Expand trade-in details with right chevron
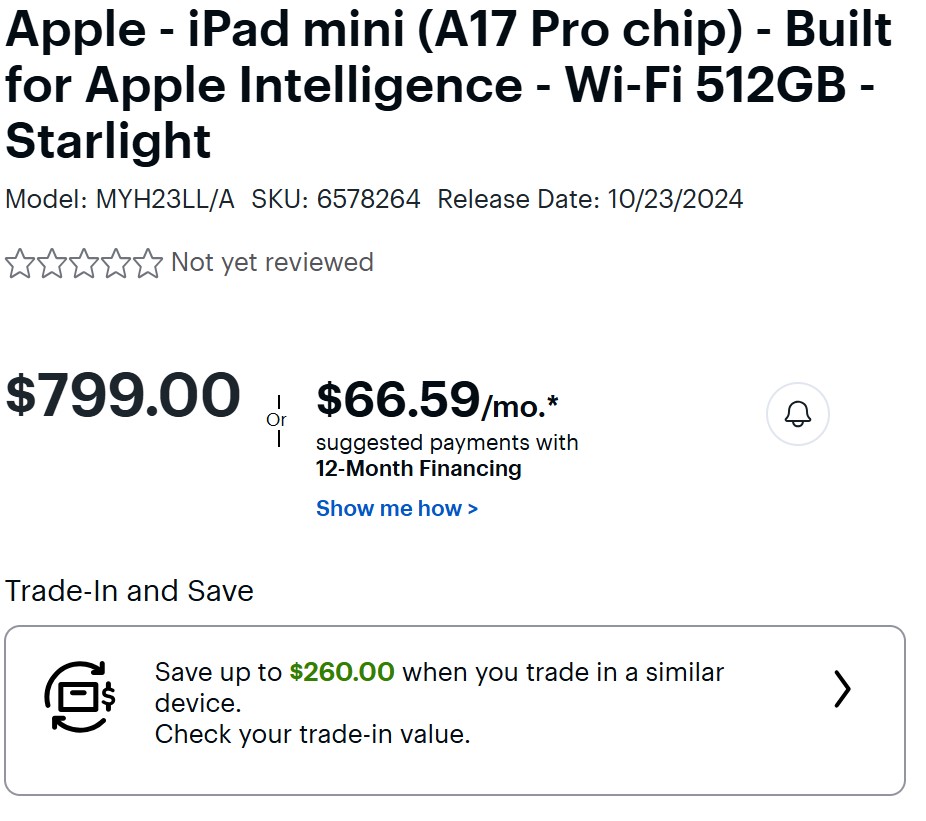926x821 pixels. [x=842, y=689]
